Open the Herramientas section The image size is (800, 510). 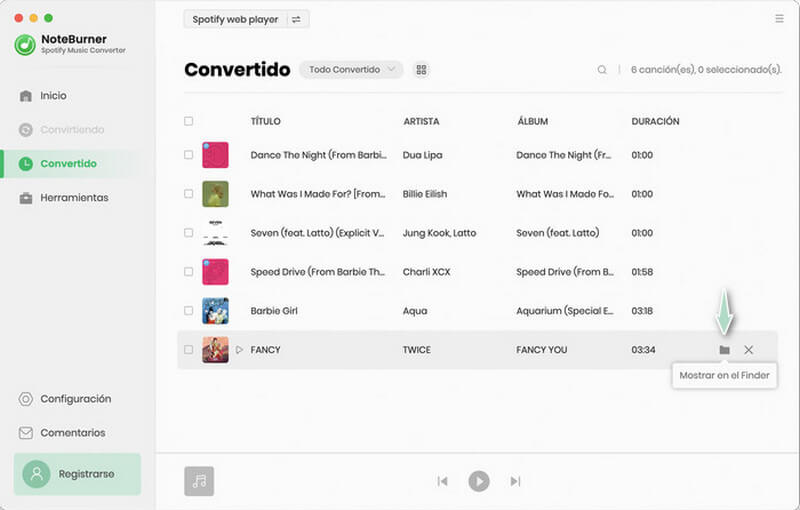coord(74,198)
